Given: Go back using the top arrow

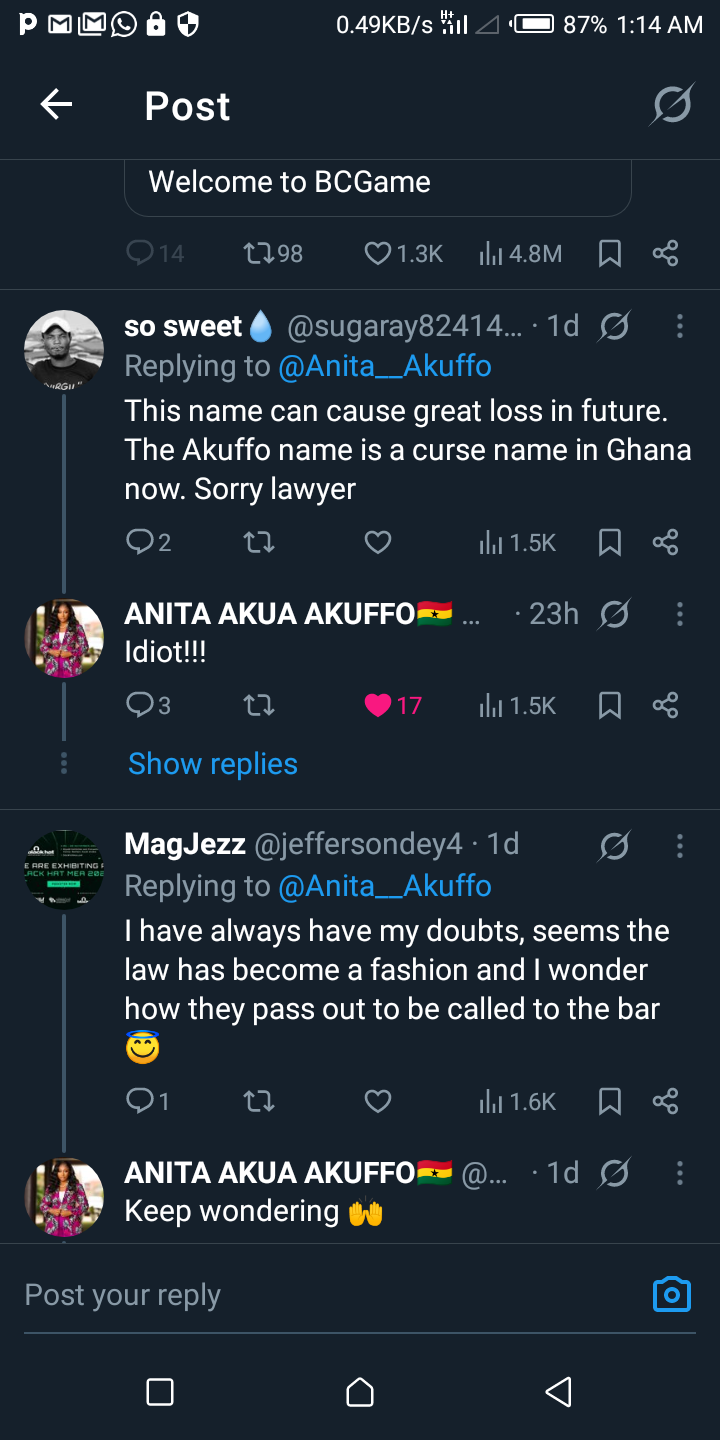Looking at the screenshot, I should [x=56, y=105].
